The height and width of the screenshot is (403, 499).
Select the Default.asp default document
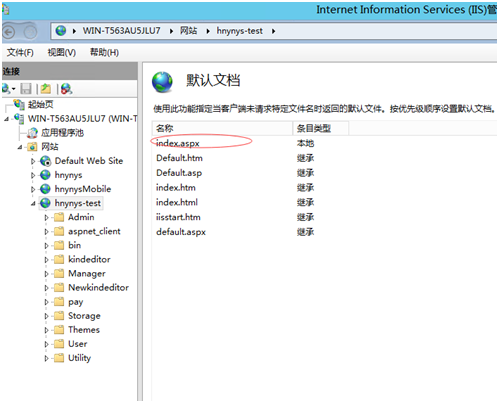point(179,173)
